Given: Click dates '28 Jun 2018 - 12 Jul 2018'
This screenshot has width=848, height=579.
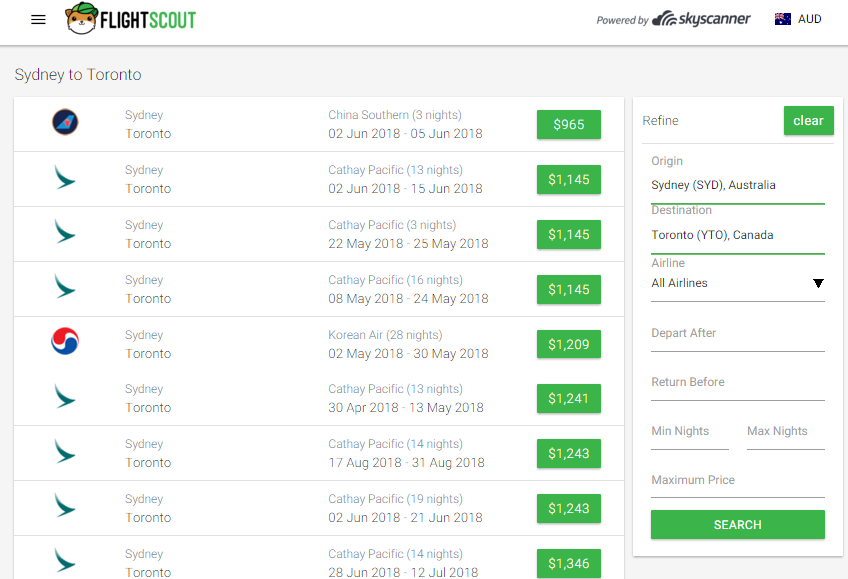Looking at the screenshot, I should [403, 572].
